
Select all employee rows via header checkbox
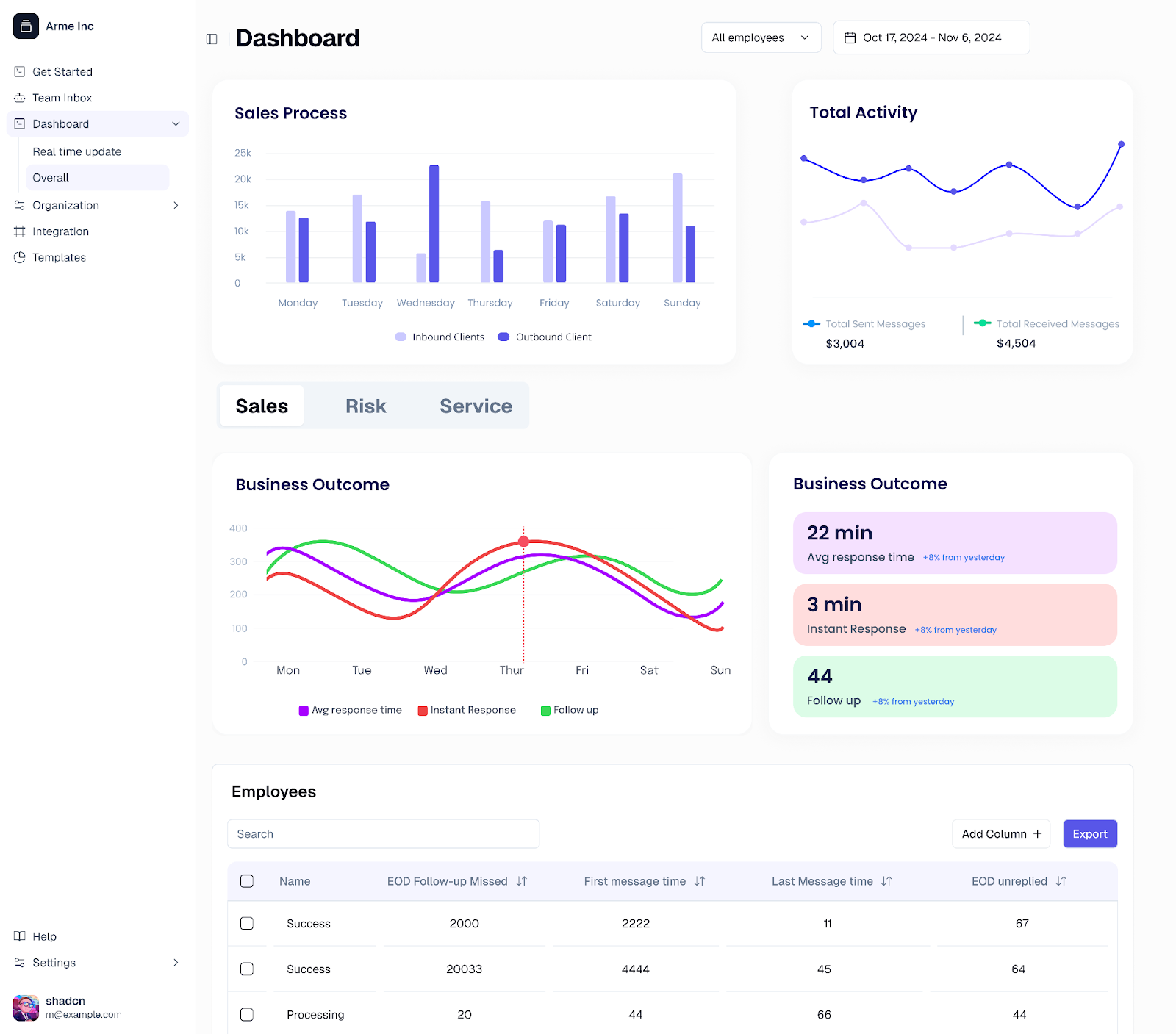point(247,880)
